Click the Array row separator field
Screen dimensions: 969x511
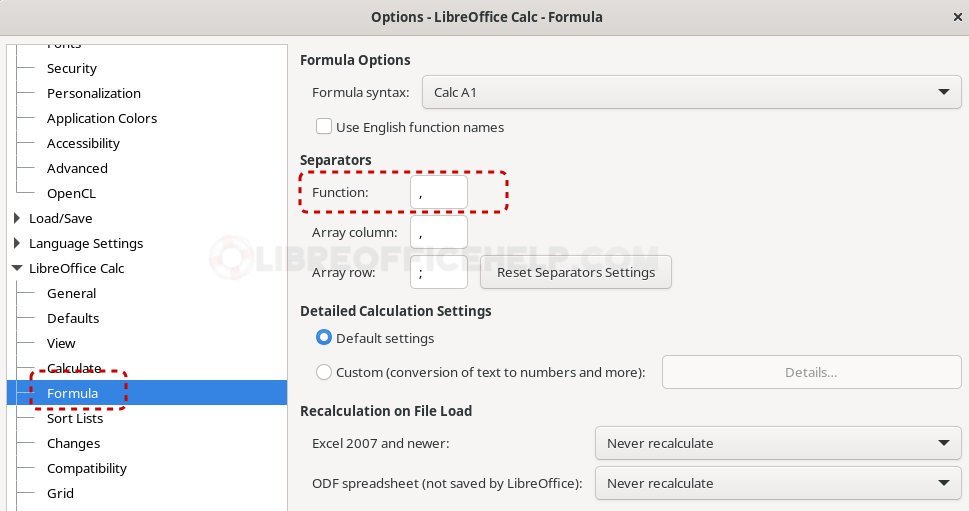(439, 272)
